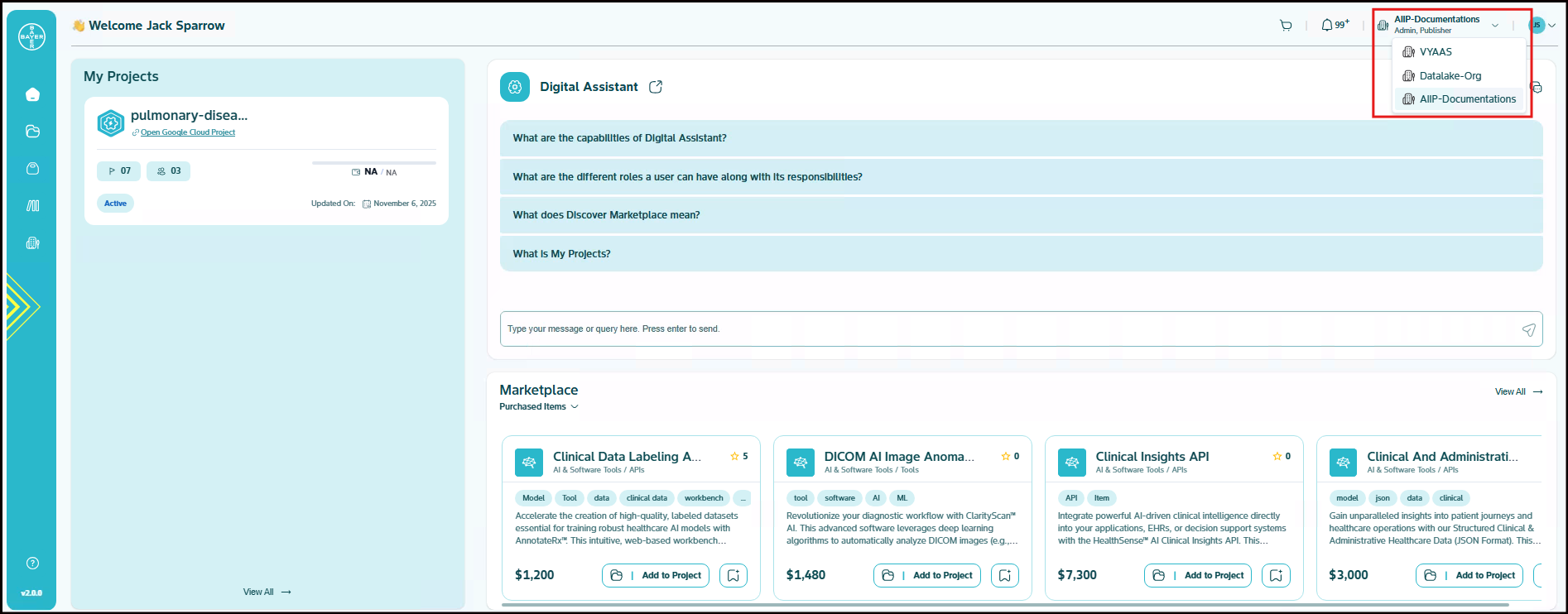The width and height of the screenshot is (1568, 614).
Task: Add DICOM AI Image Anomaly to project
Action: (927, 575)
